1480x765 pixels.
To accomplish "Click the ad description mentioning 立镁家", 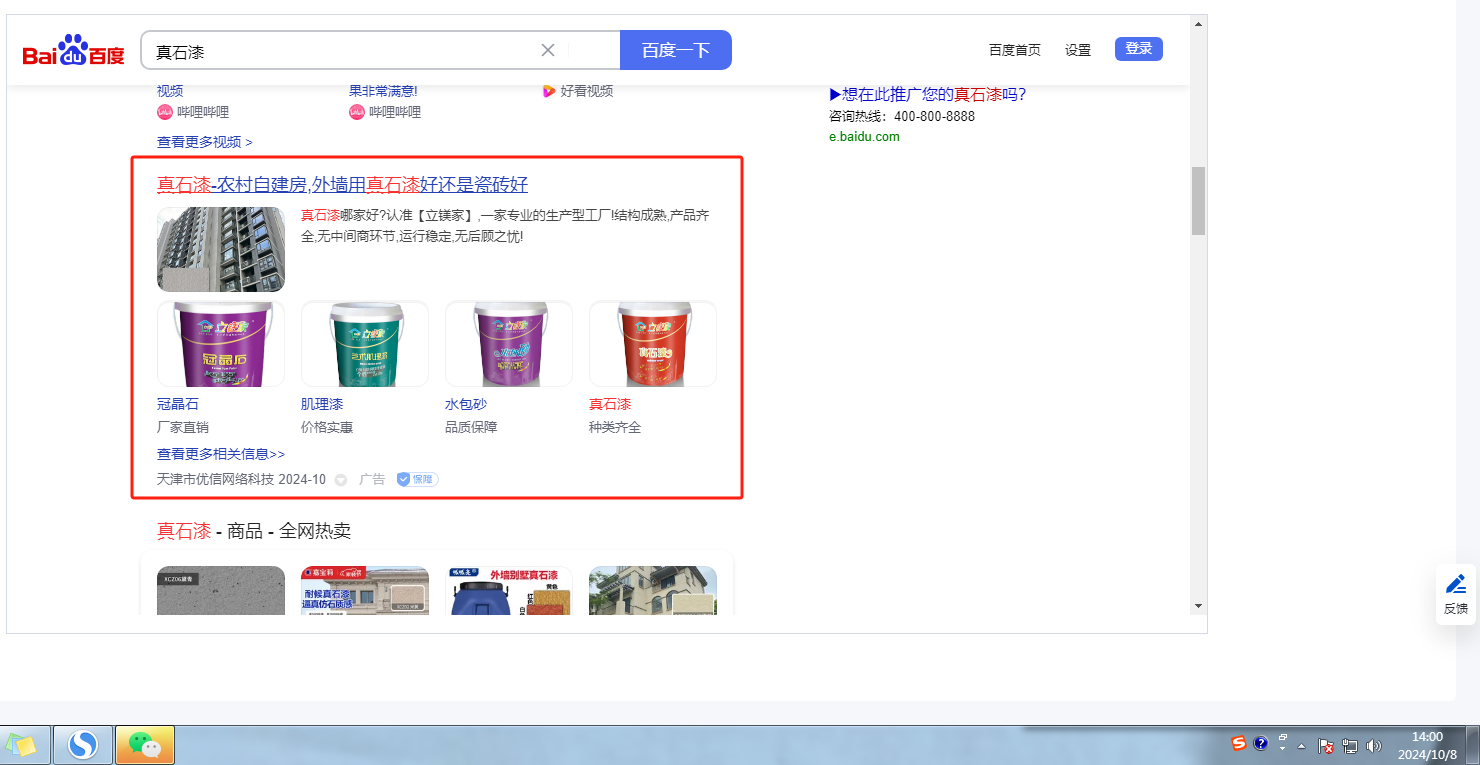I will [505, 226].
